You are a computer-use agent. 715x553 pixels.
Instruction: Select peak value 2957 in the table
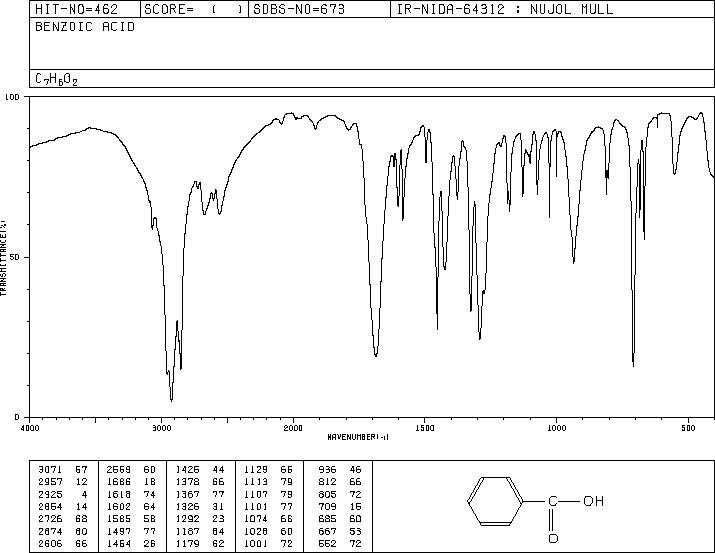50,482
